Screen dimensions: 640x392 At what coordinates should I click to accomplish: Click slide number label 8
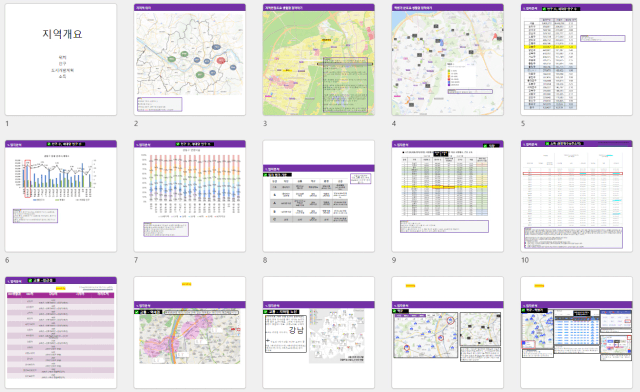click(265, 260)
